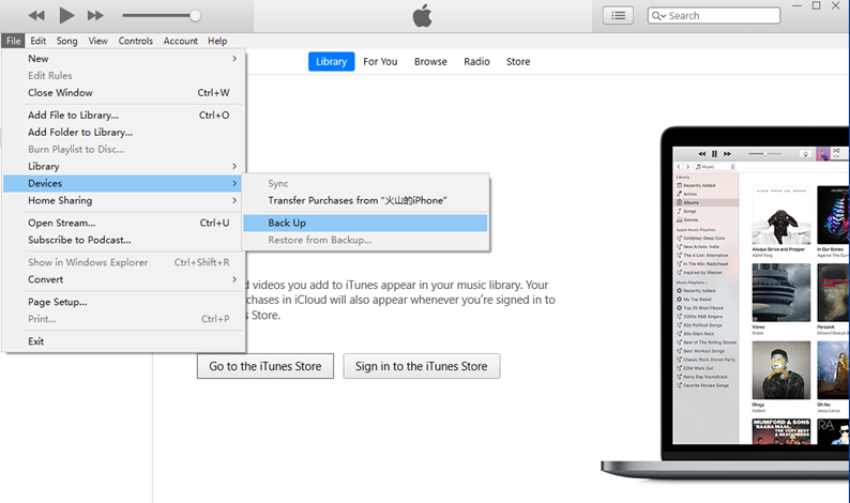Switch to the Store tab
The height and width of the screenshot is (503, 850).
point(518,62)
